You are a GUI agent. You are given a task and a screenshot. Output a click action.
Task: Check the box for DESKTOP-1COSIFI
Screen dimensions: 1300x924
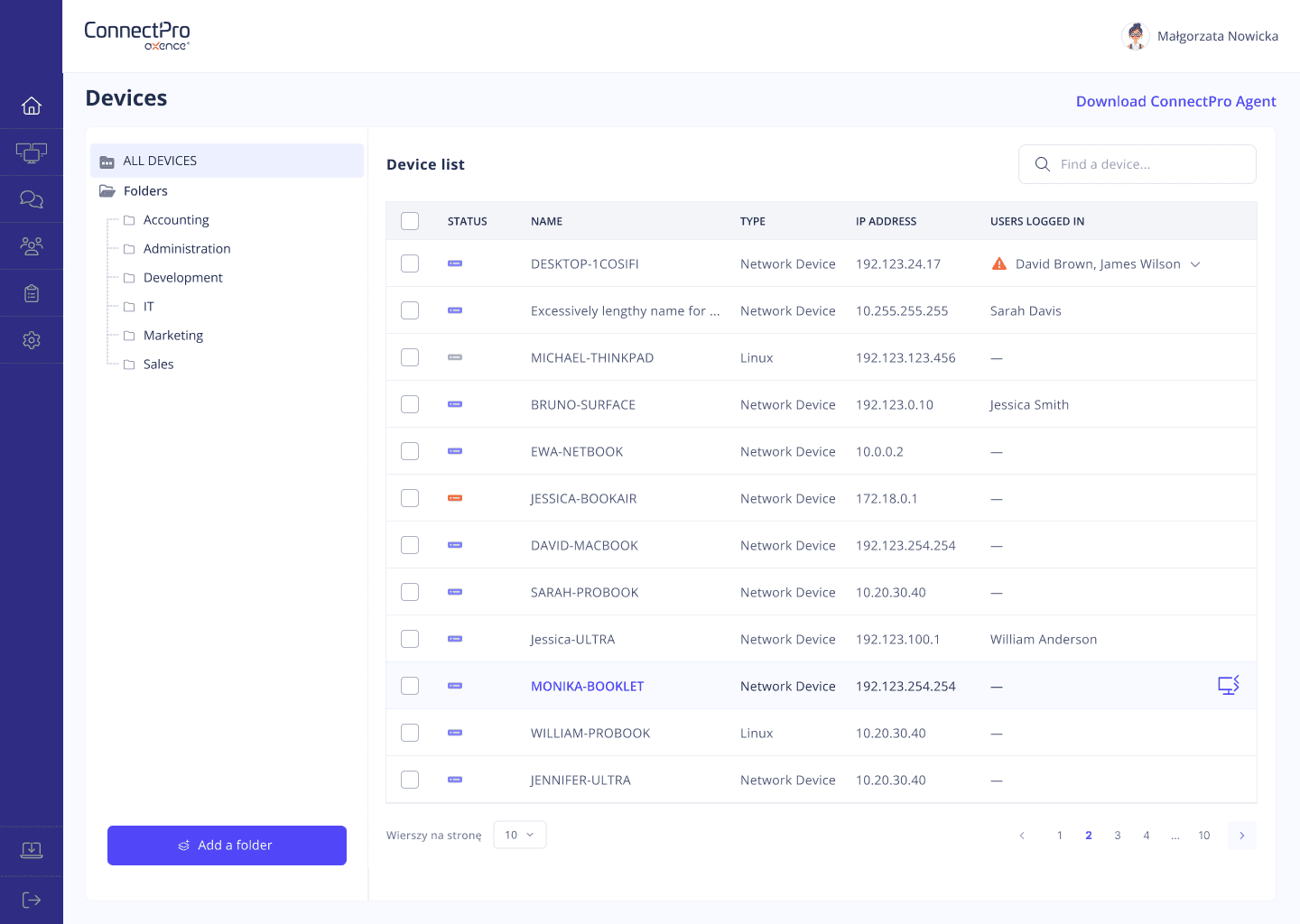tap(410, 263)
